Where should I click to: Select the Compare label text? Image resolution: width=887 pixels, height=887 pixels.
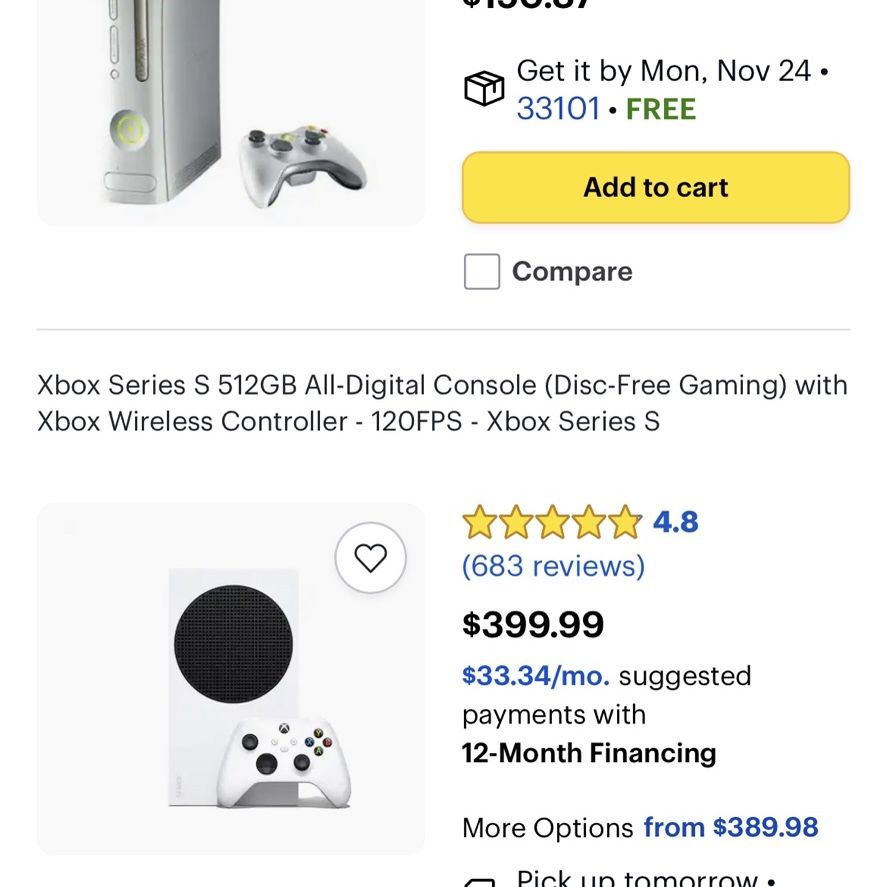click(x=572, y=272)
